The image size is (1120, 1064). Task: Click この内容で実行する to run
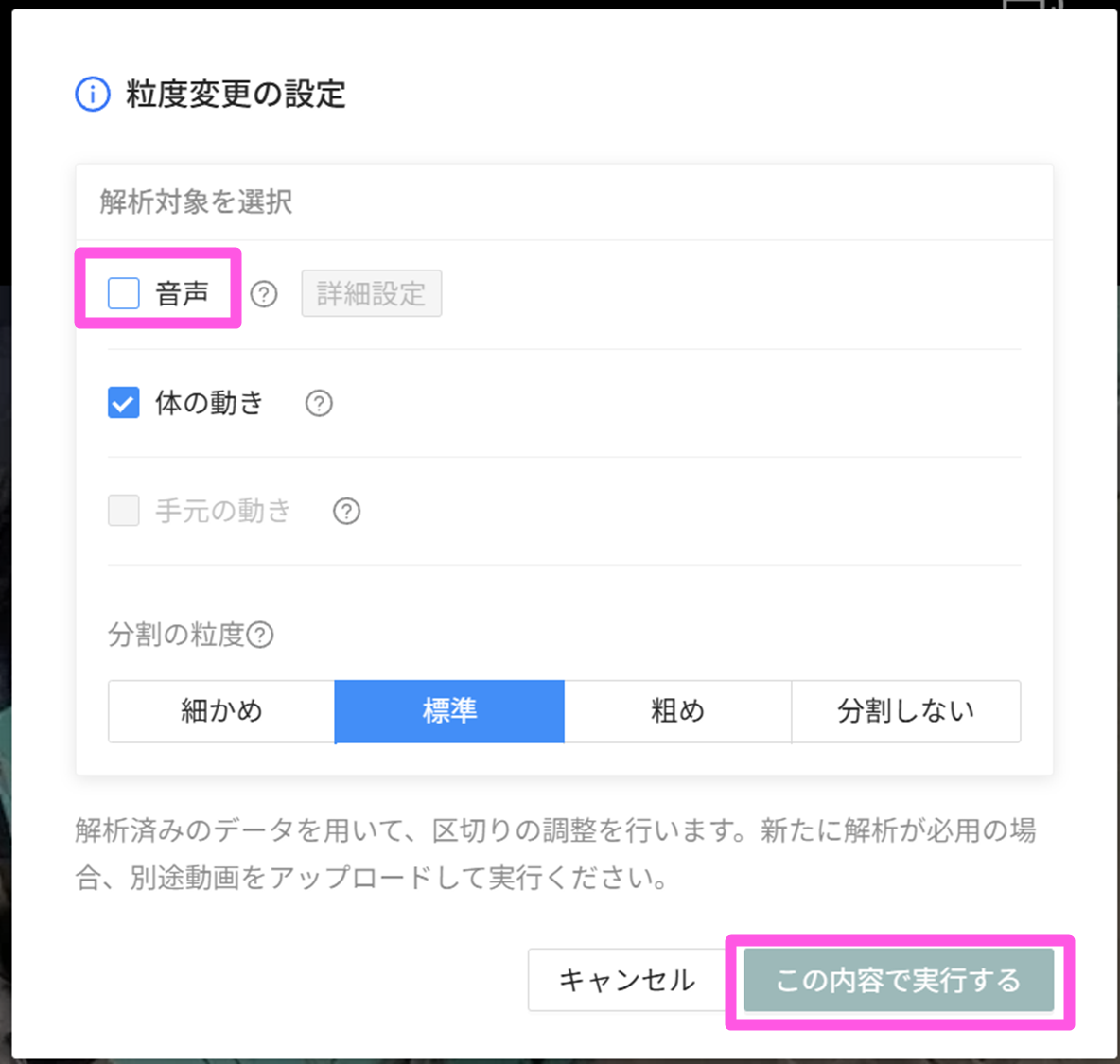898,980
